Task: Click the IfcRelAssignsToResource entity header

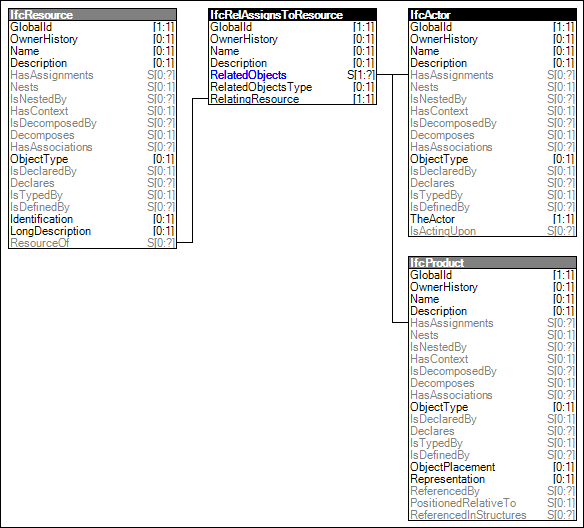Action: [x=292, y=15]
